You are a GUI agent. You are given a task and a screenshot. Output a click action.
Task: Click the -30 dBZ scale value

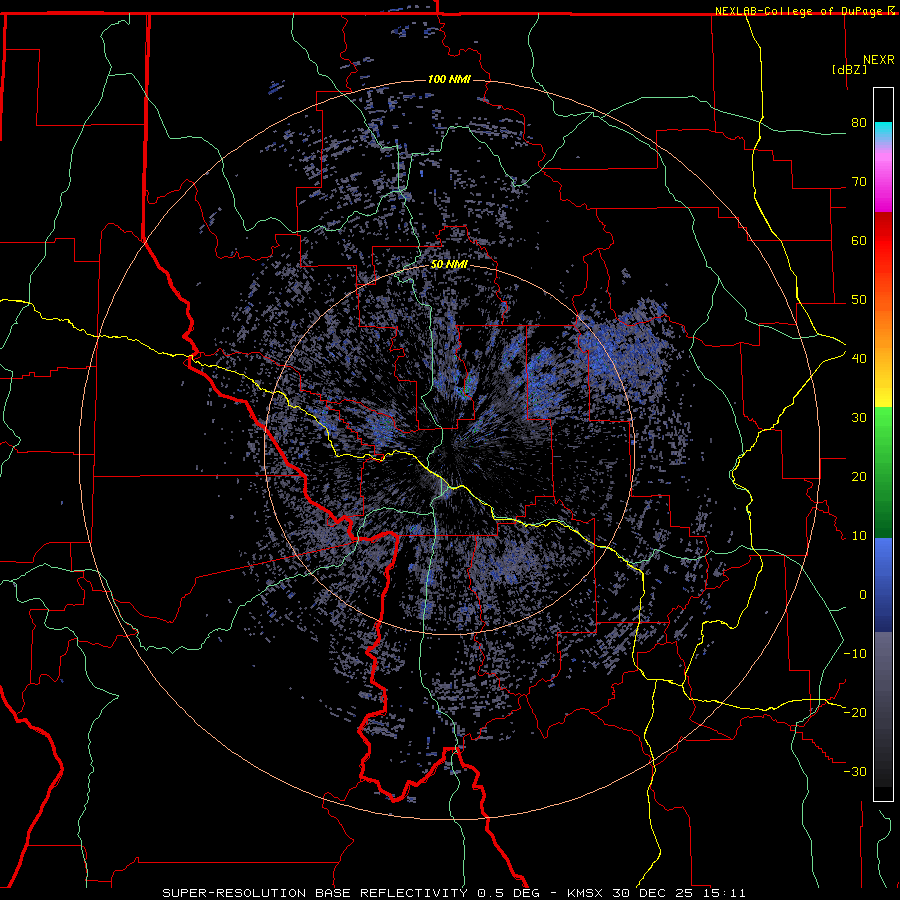tap(855, 771)
